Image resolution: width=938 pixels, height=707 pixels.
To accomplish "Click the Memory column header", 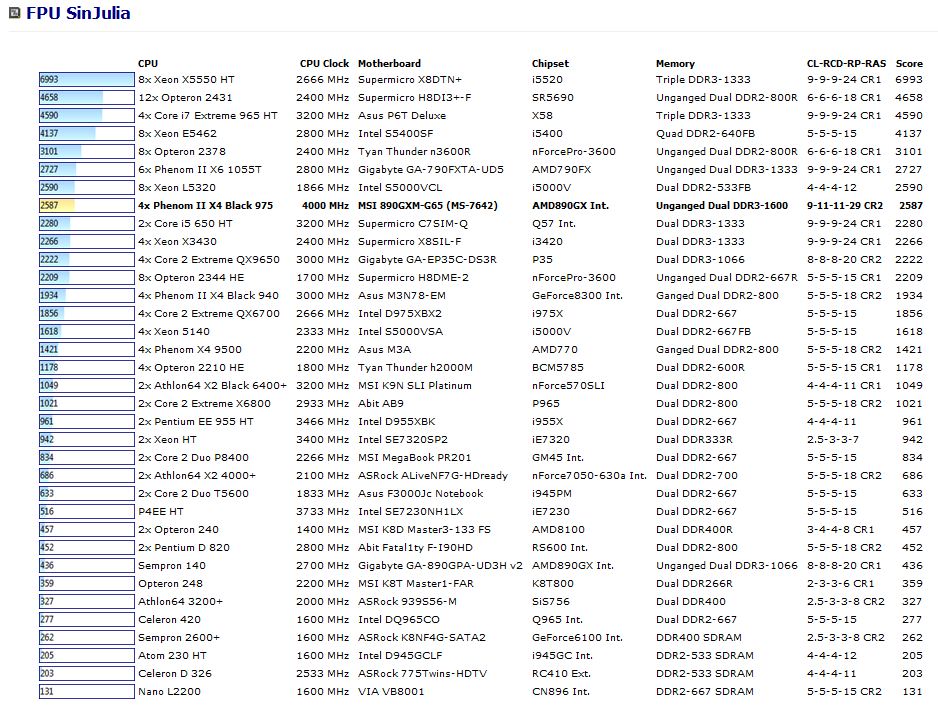I will pyautogui.click(x=675, y=63).
